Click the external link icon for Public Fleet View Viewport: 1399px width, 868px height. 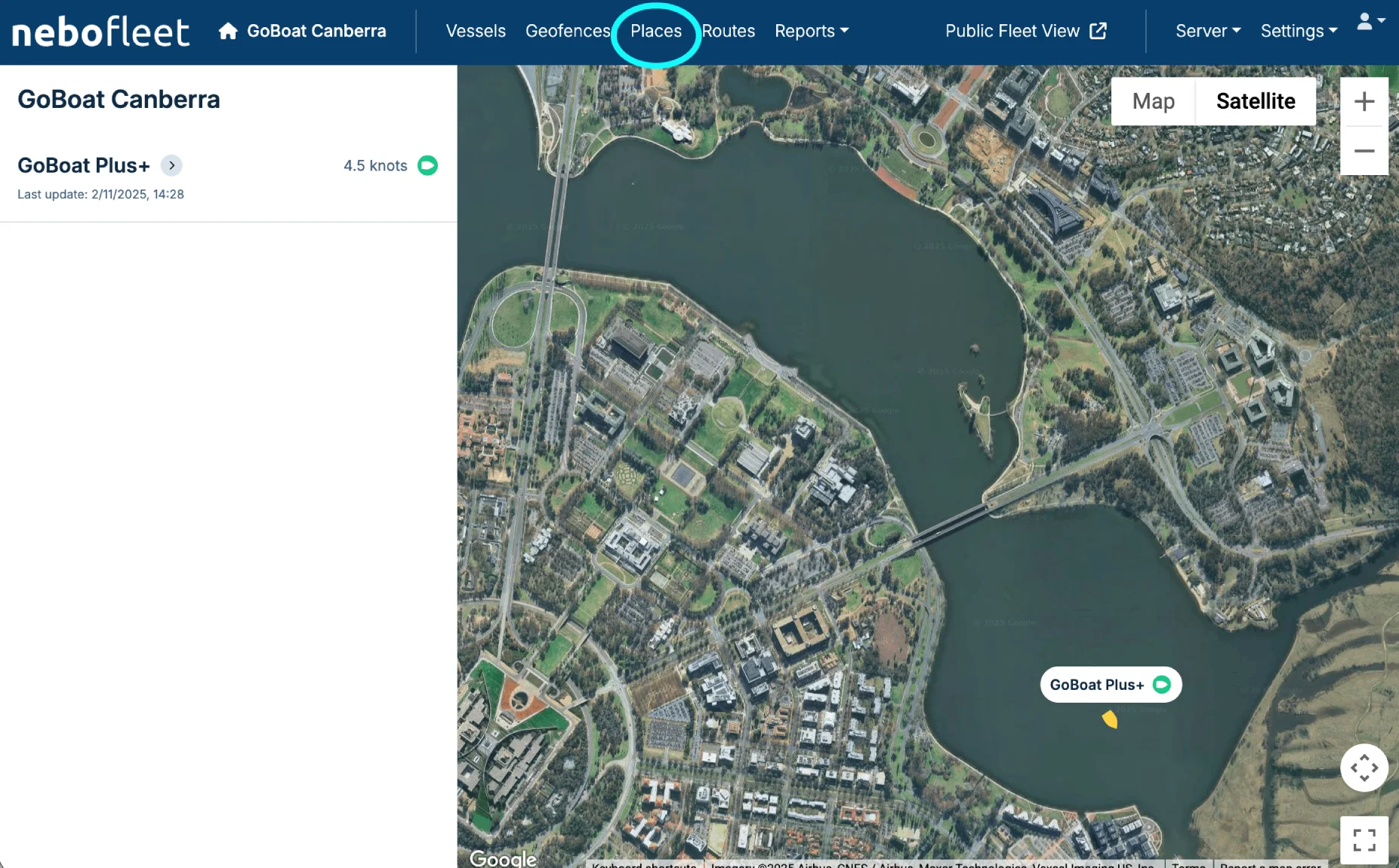coord(1099,31)
